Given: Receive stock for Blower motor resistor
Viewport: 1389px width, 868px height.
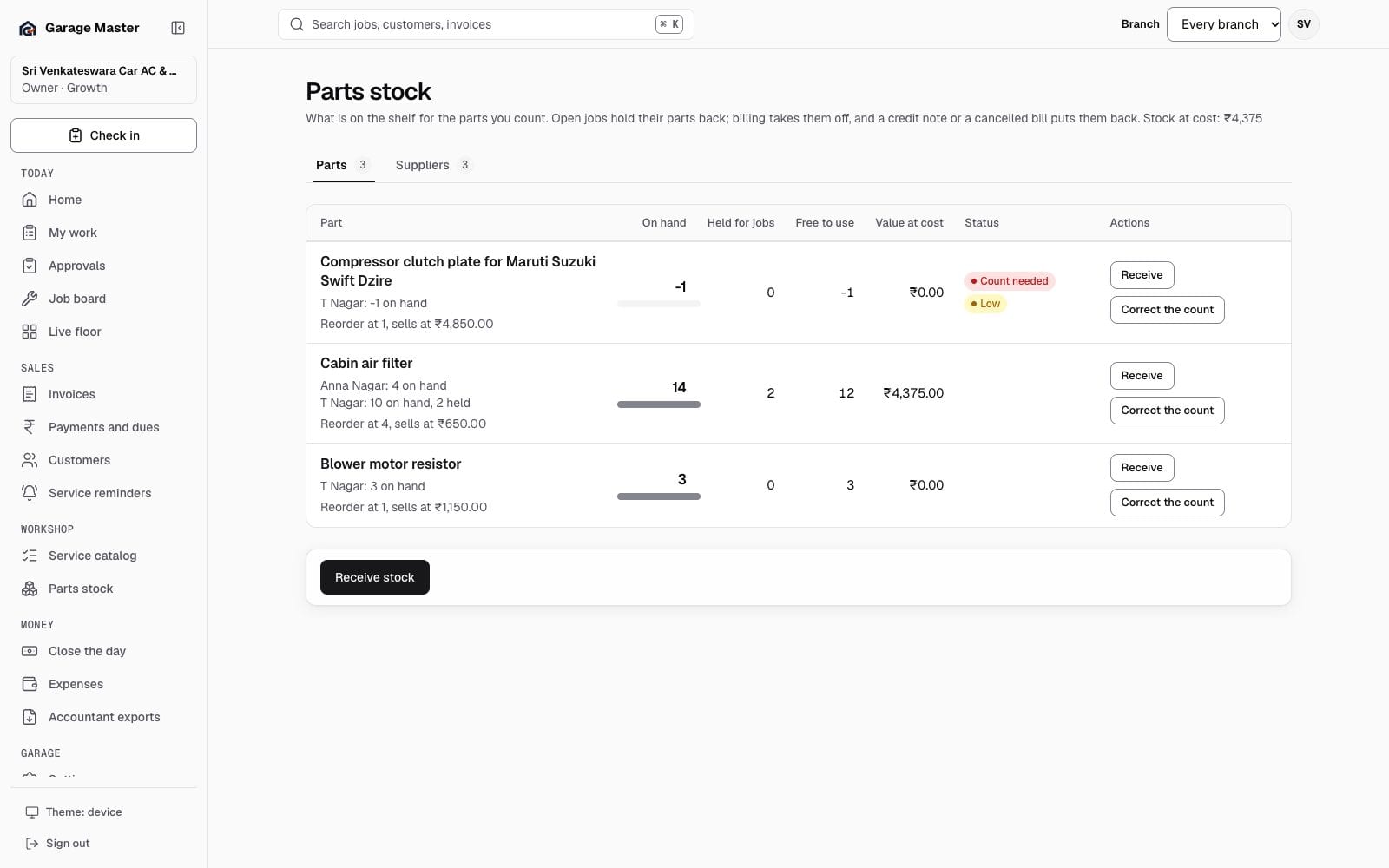Looking at the screenshot, I should 1142,468.
